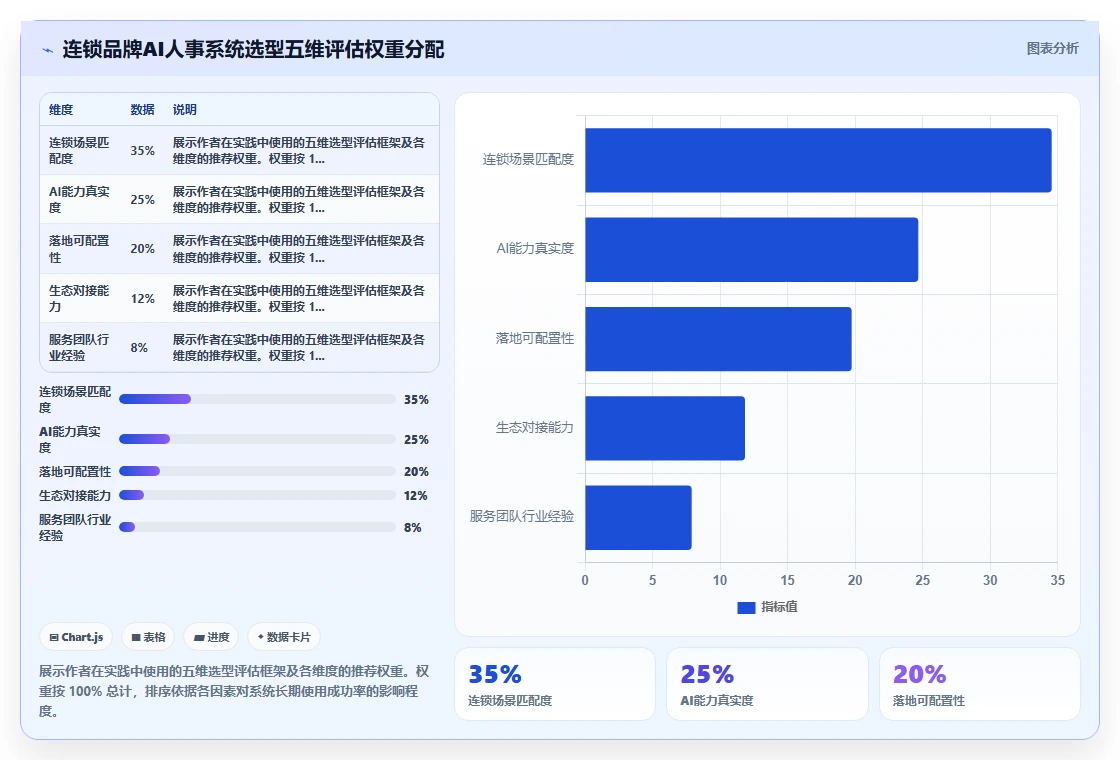Viewport: 1120px width, 760px height.
Task: Click the 连锁场景匹配度 bar in the chart
Action: 819,160
